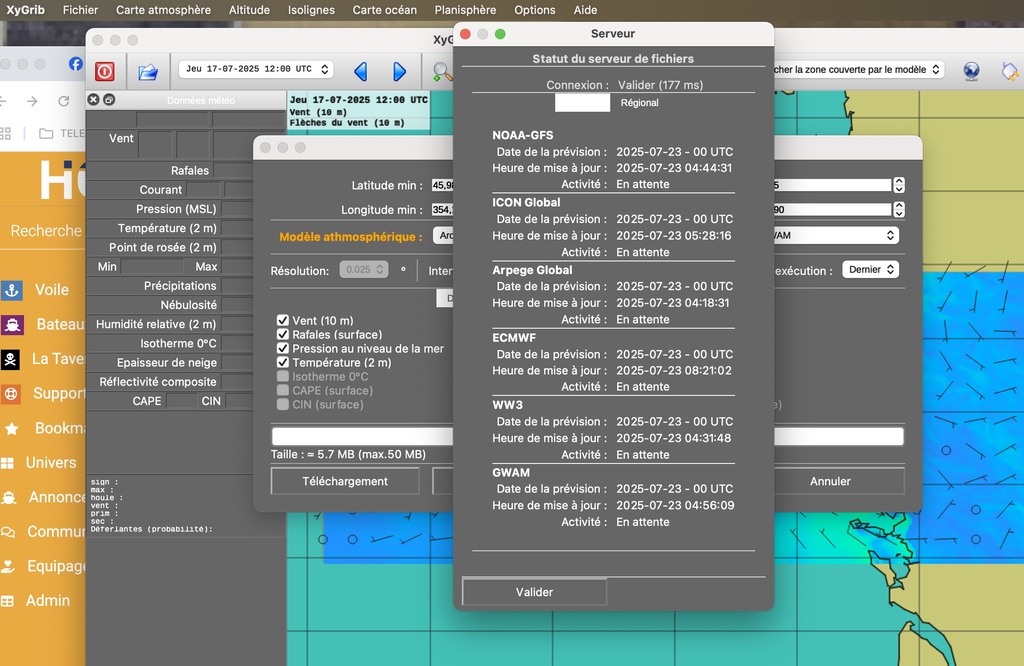Toggle the Isotherme 0°C checkbox in download dialog
The image size is (1024, 666).
click(x=283, y=376)
